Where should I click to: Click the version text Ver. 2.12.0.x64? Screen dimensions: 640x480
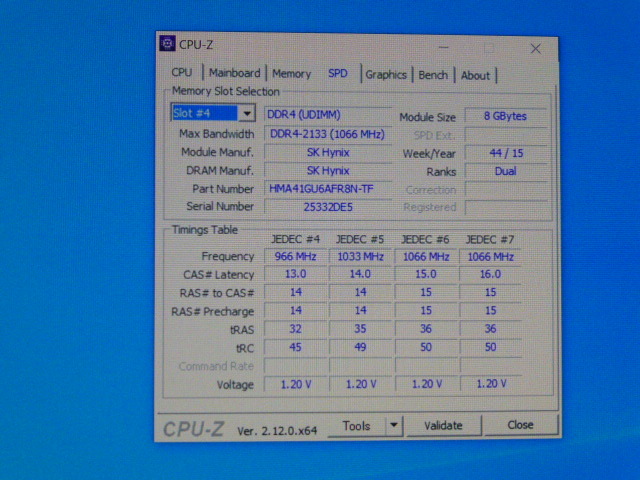tap(277, 431)
